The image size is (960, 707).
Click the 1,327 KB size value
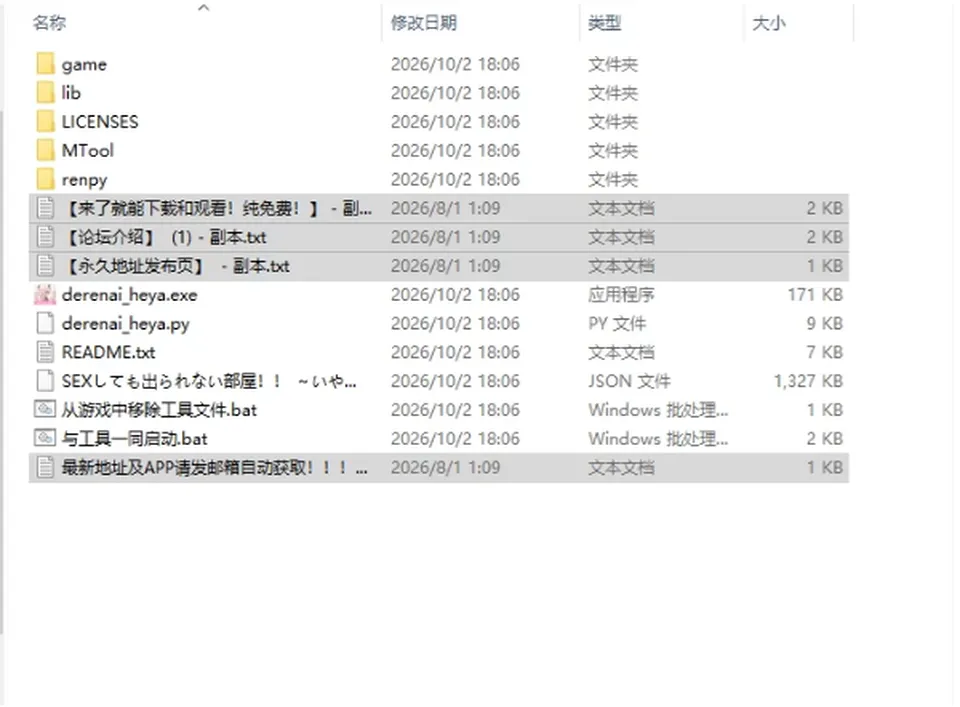[x=808, y=381]
